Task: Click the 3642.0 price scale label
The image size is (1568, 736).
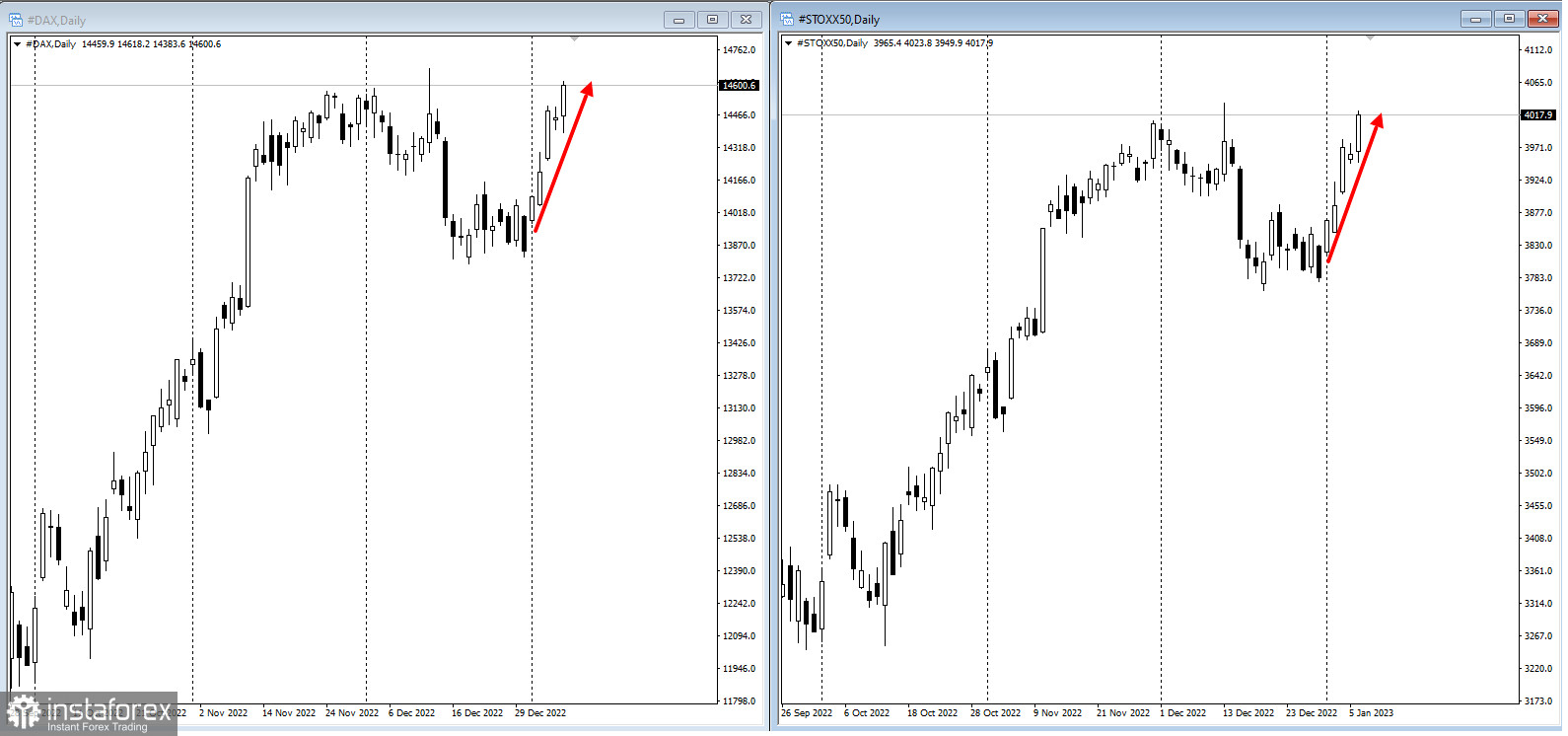Action: point(1538,376)
